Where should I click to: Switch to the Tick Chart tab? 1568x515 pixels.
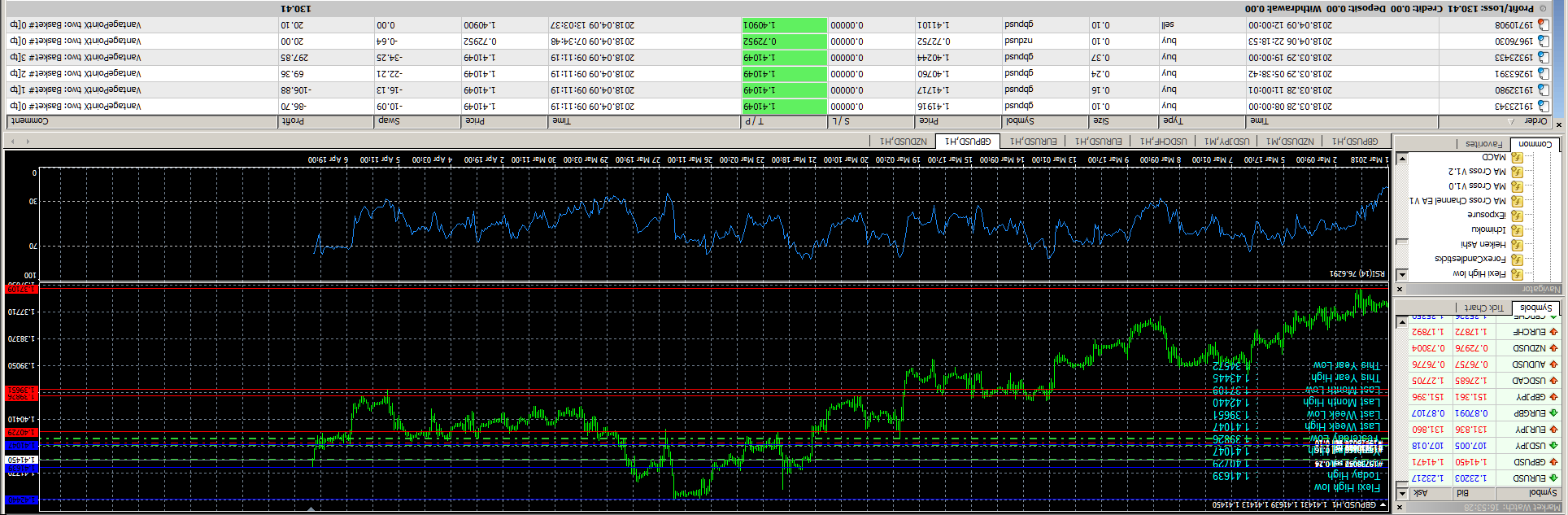pyautogui.click(x=1484, y=308)
